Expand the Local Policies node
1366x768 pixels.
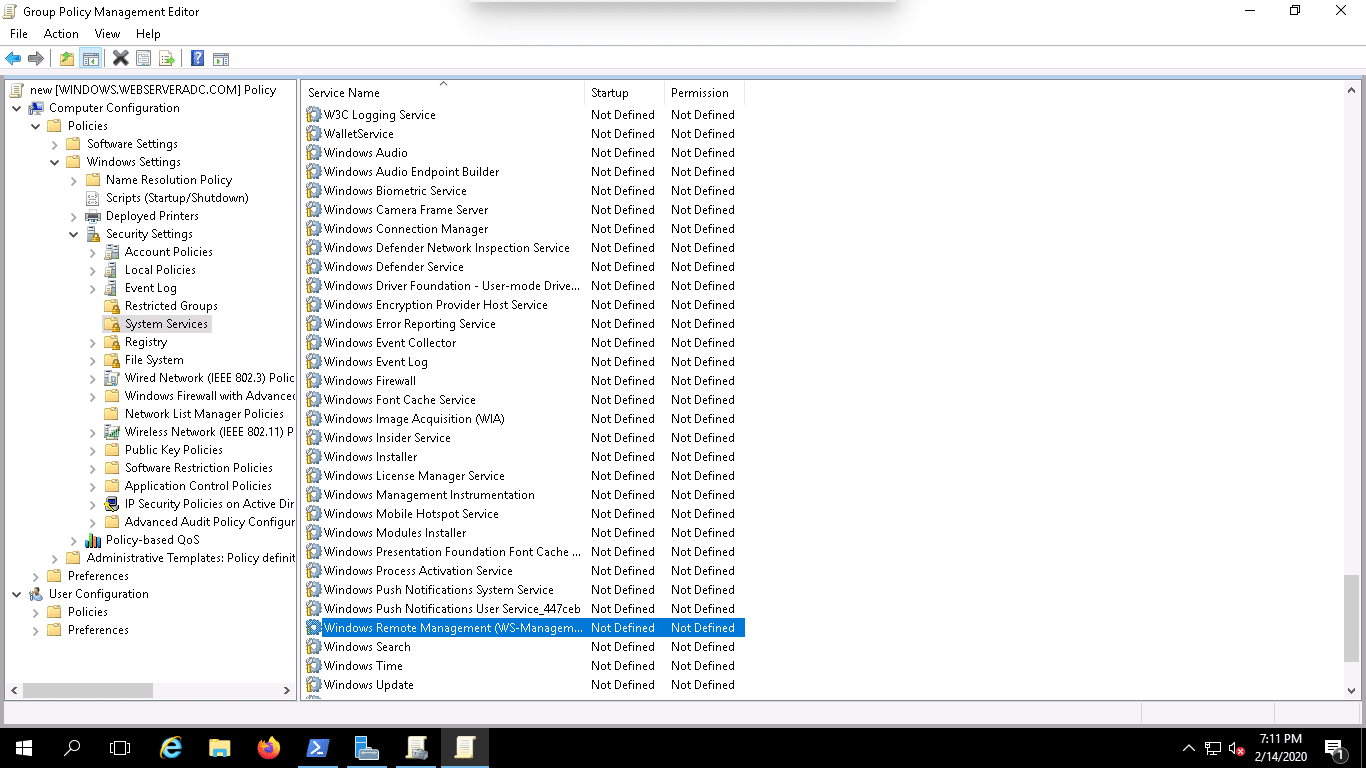pyautogui.click(x=93, y=270)
